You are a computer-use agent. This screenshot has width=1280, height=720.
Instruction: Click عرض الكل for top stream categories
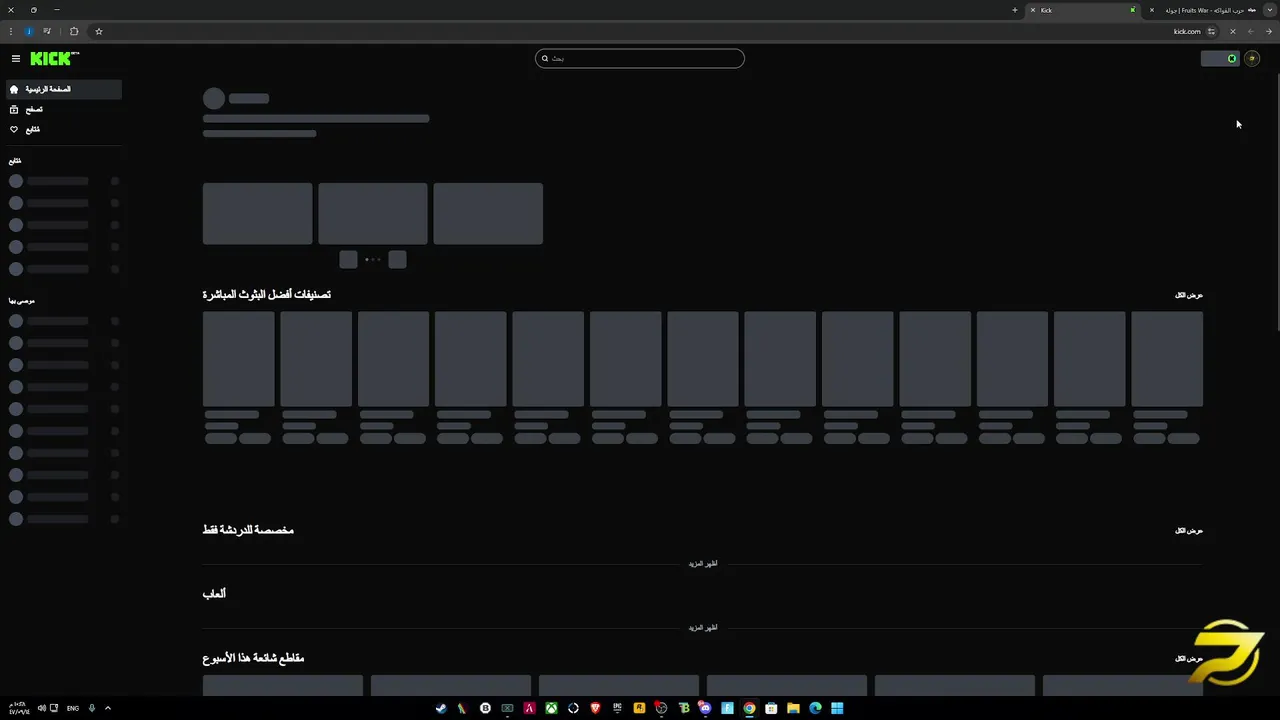[x=1188, y=295]
